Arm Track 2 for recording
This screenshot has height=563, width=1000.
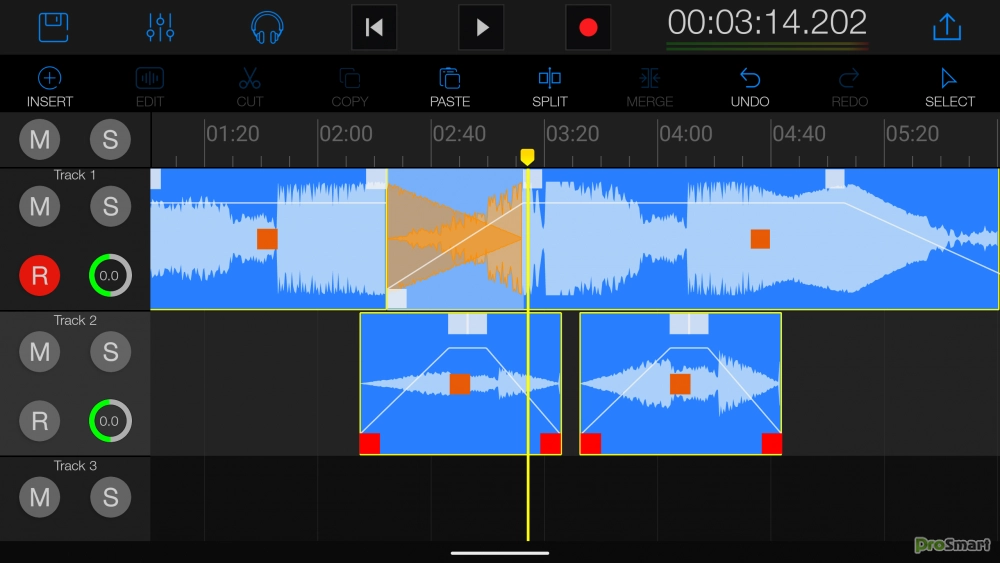(x=40, y=421)
